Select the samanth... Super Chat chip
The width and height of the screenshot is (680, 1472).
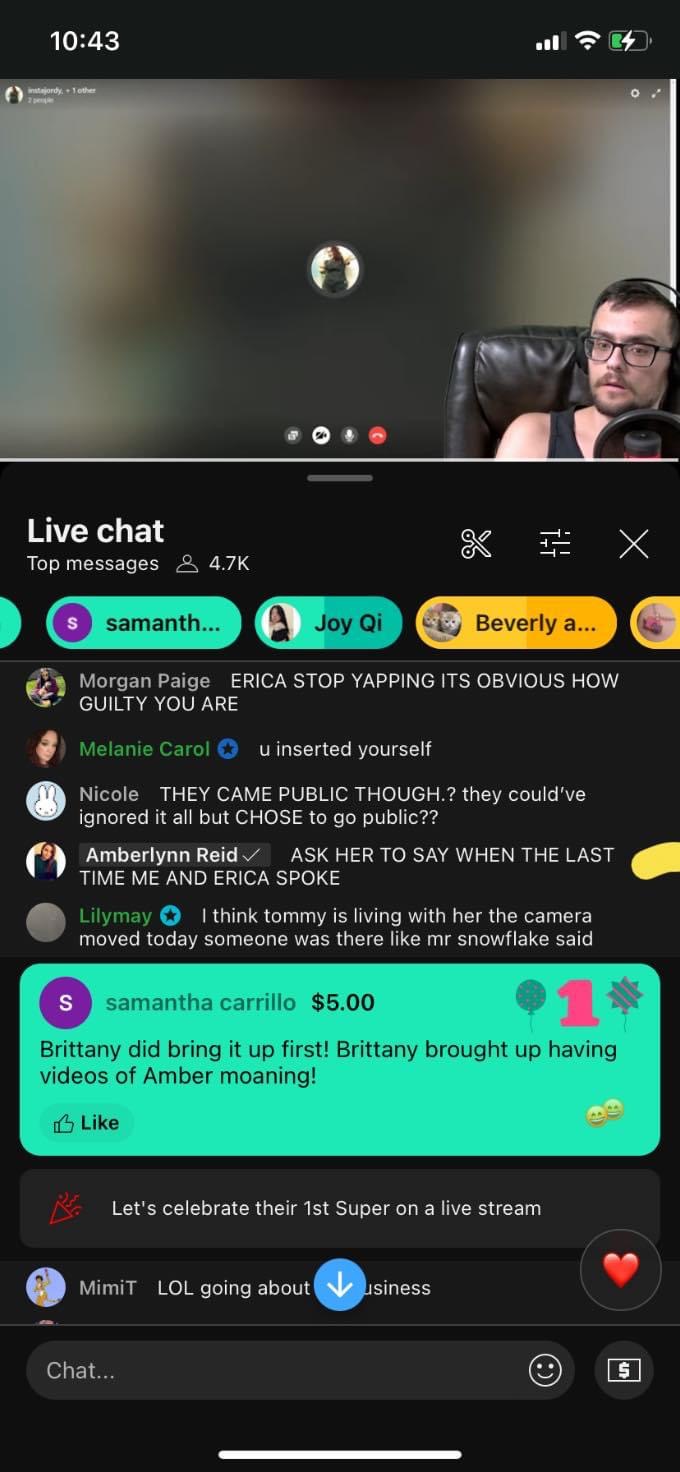(144, 623)
